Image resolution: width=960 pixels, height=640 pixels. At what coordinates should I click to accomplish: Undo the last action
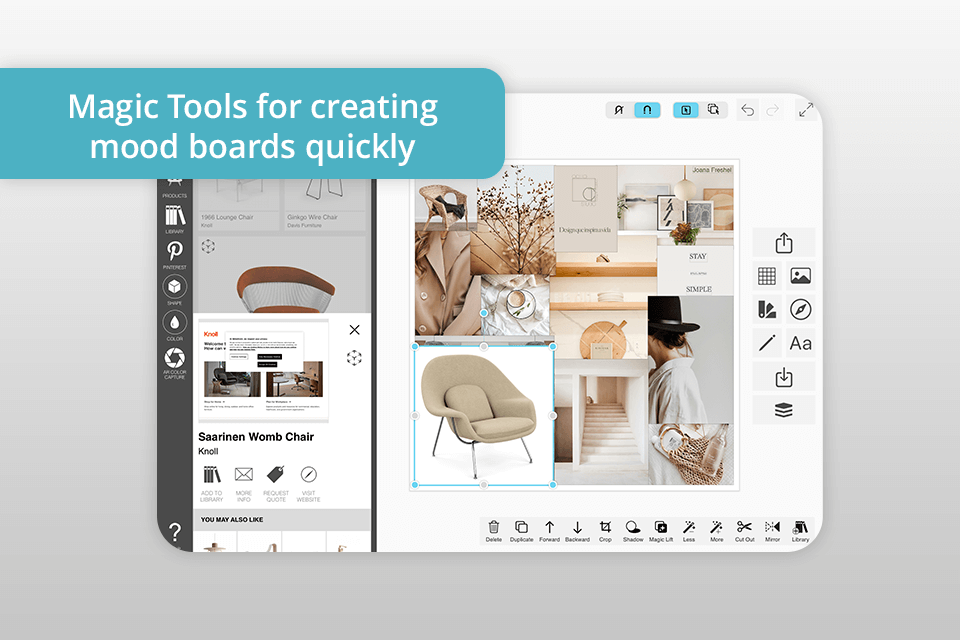(x=748, y=110)
